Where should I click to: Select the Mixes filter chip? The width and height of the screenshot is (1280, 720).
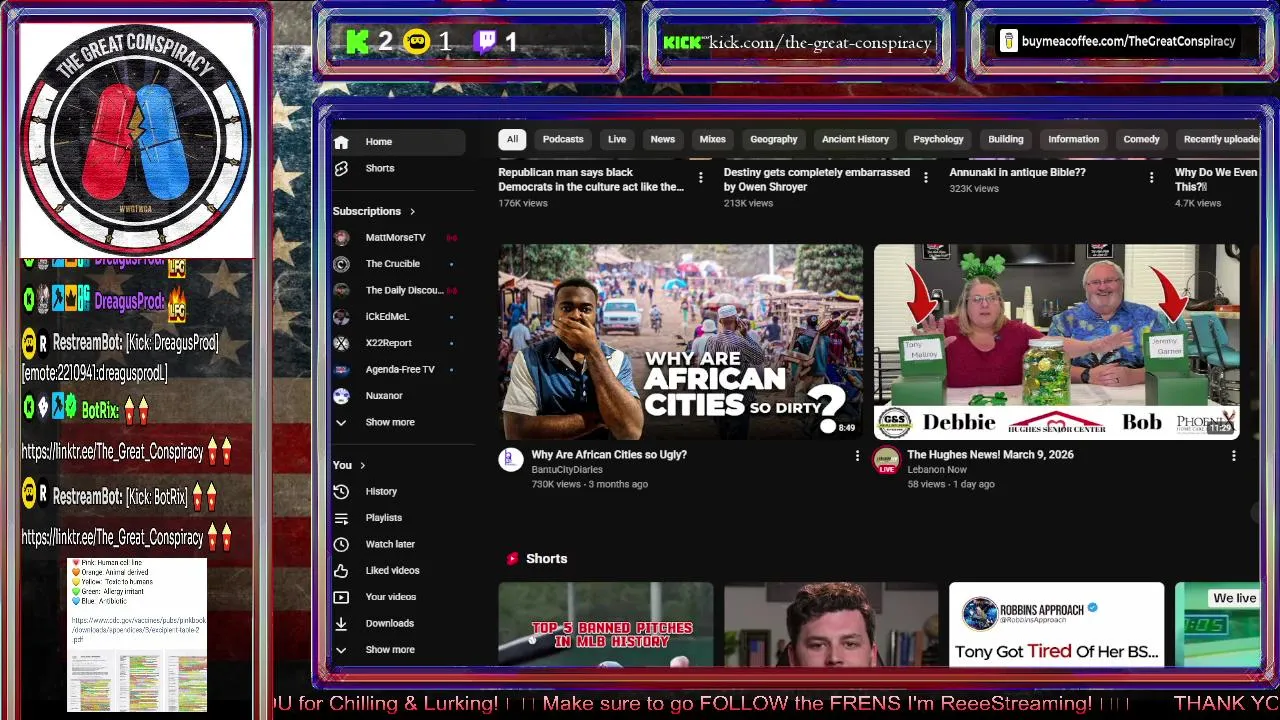pyautogui.click(x=713, y=140)
